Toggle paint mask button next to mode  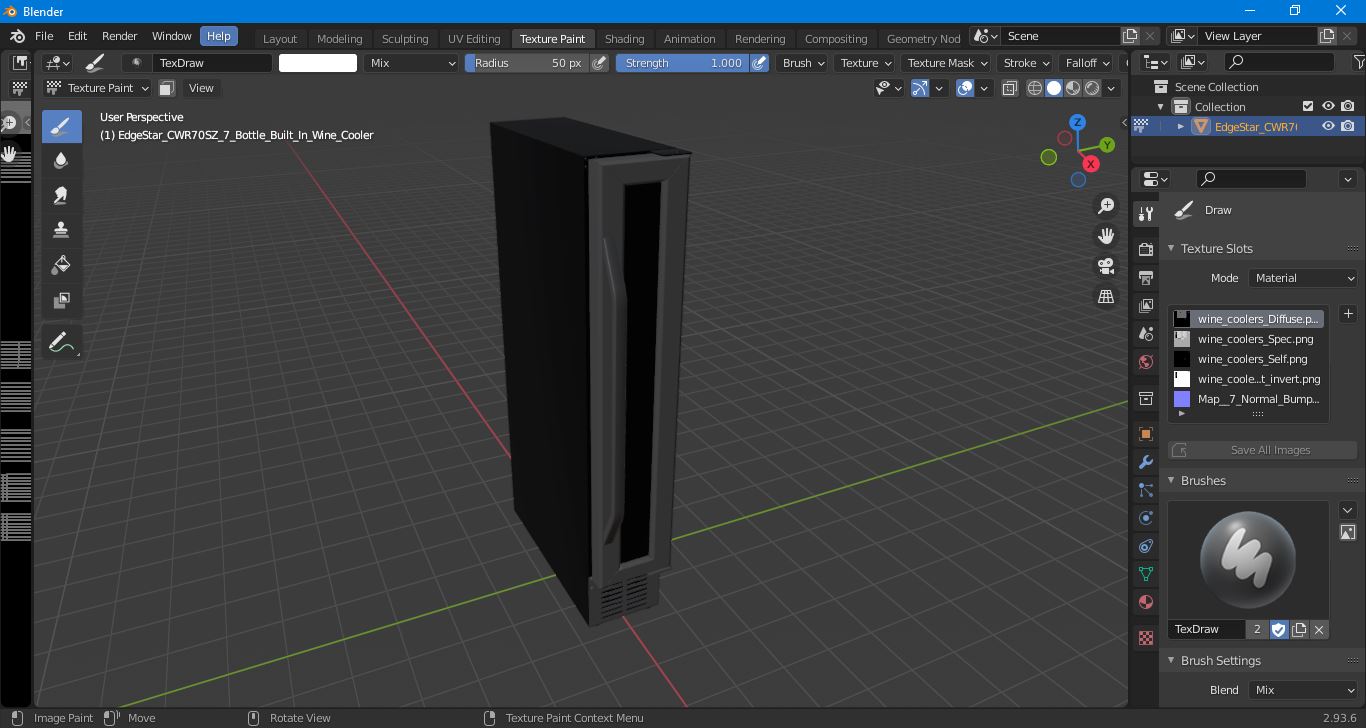coord(167,88)
